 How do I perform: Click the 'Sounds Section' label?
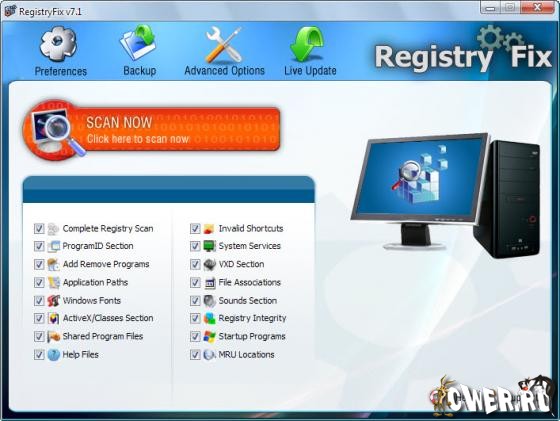click(248, 301)
